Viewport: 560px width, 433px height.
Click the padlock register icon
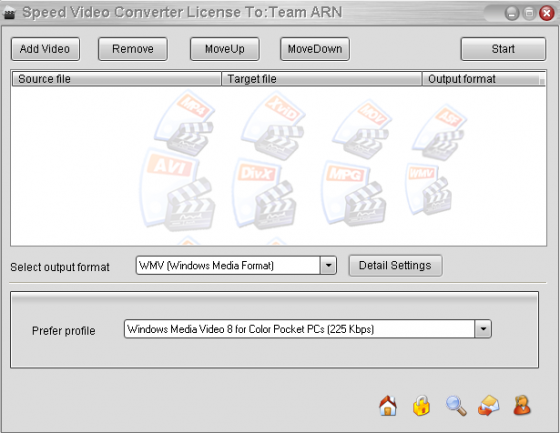(x=421, y=406)
